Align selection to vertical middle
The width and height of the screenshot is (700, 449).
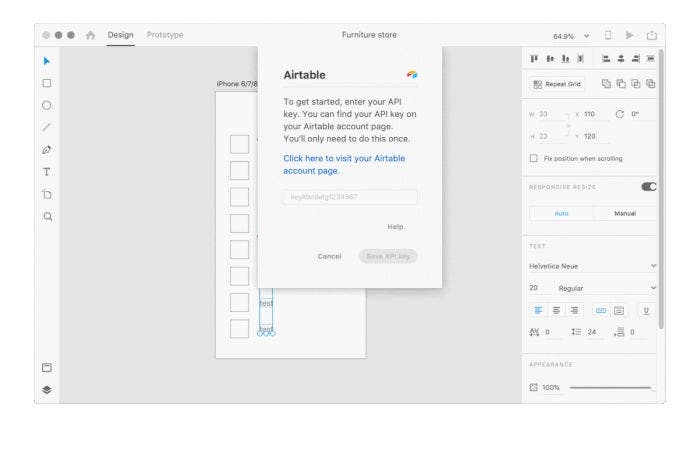coord(550,58)
